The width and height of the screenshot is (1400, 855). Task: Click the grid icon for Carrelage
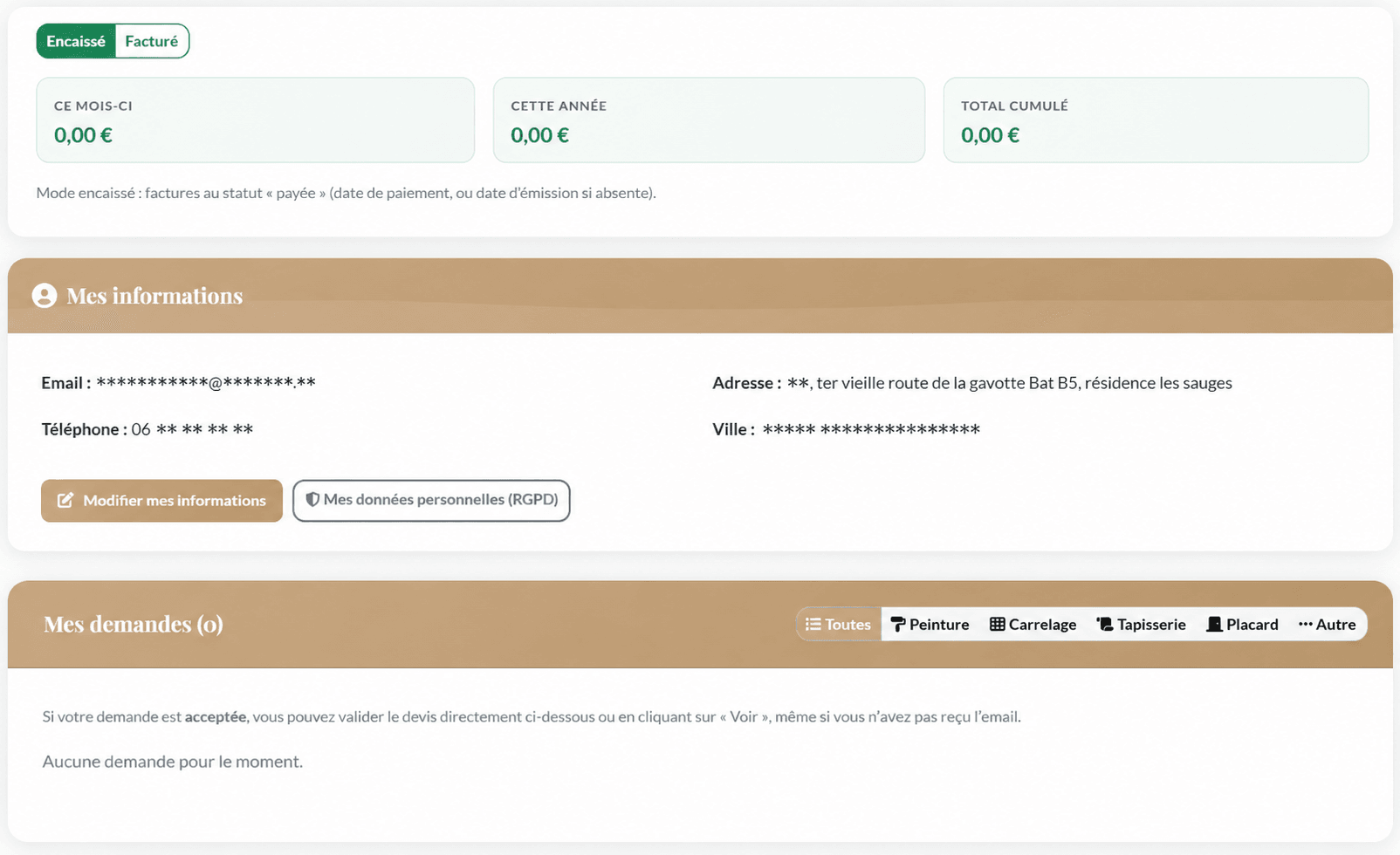pyautogui.click(x=998, y=625)
